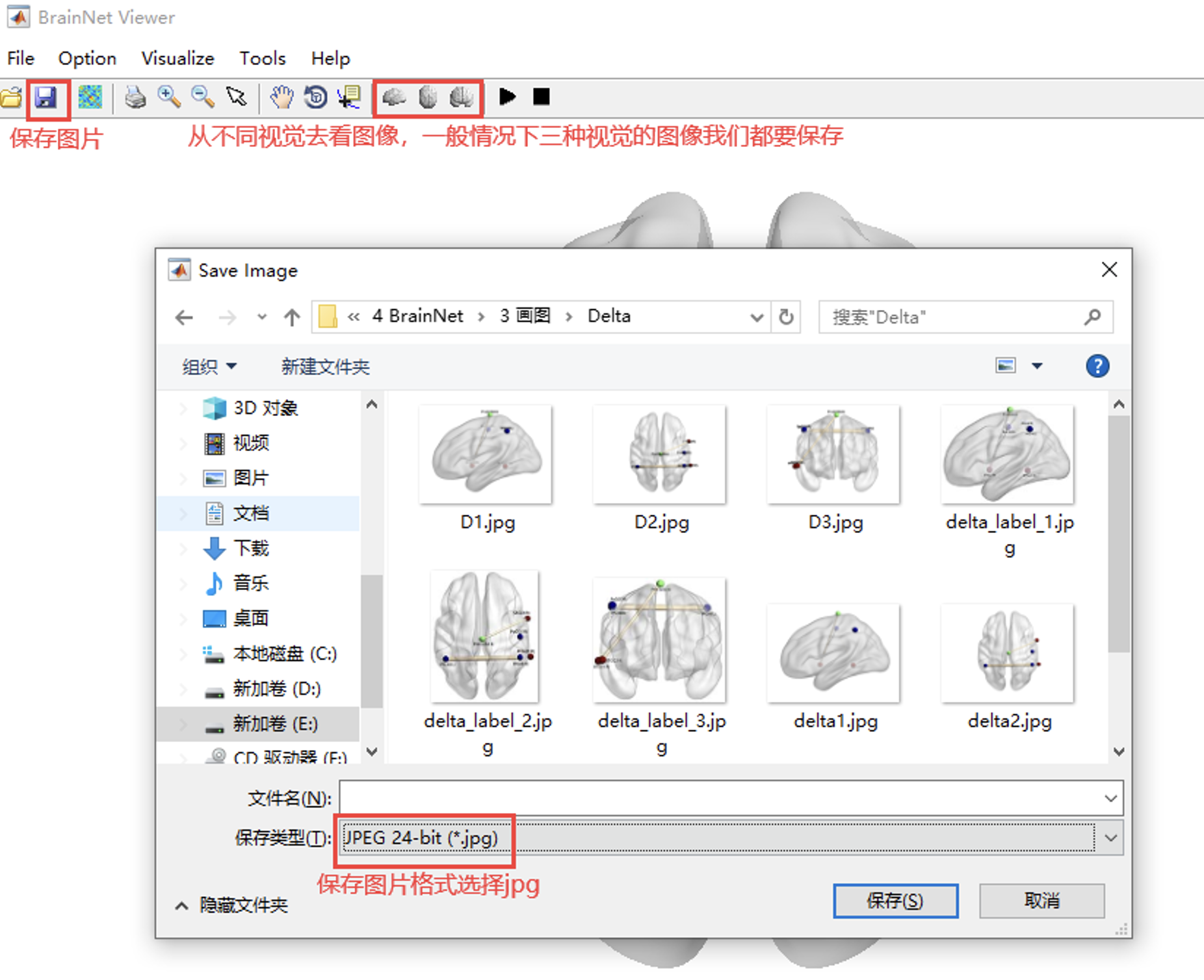Open the Help menu
The image size is (1204, 980).
click(x=330, y=58)
